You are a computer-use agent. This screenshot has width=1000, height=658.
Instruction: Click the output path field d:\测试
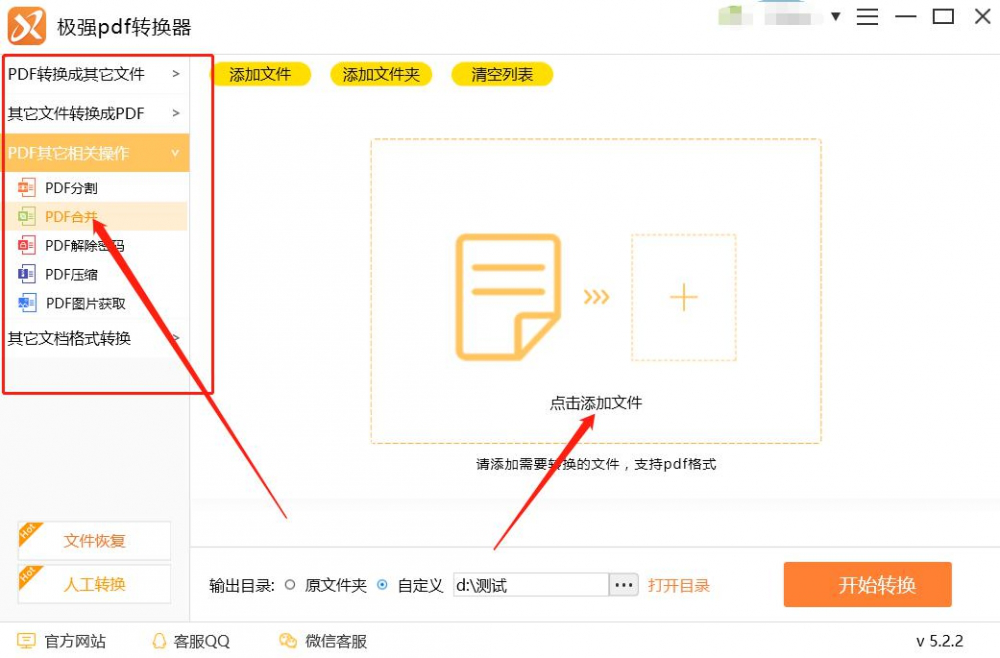pos(531,585)
